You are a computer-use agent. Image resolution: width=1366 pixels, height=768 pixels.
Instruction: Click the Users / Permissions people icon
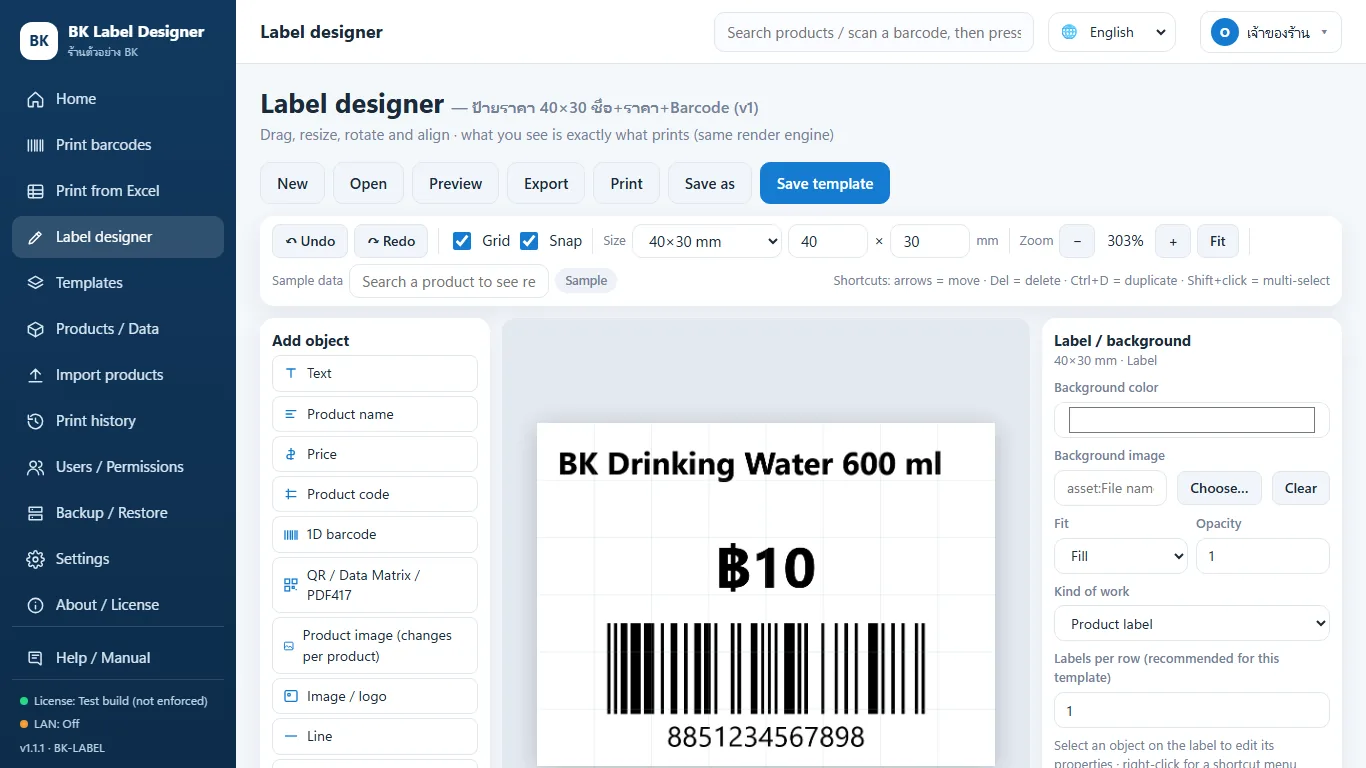click(36, 467)
